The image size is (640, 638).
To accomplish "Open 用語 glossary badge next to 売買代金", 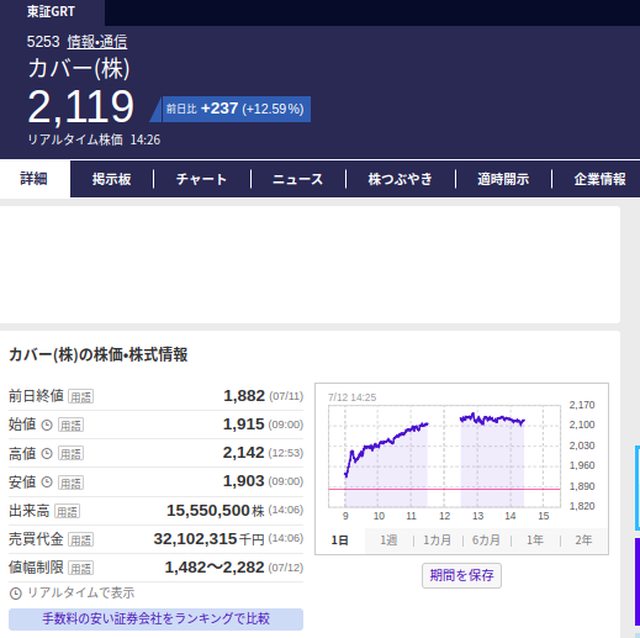I will coord(80,540).
